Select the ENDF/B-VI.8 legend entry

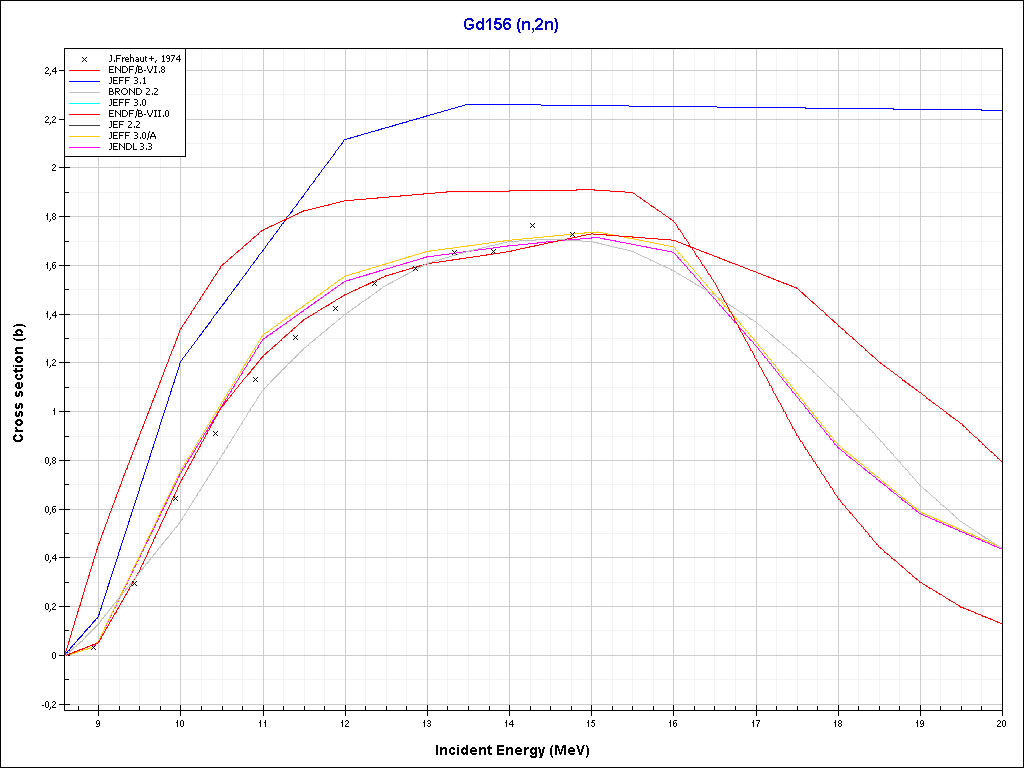tap(137, 70)
